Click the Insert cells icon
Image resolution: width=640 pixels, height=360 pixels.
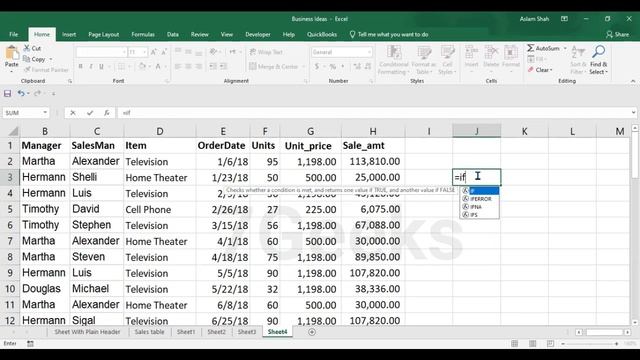(471, 53)
